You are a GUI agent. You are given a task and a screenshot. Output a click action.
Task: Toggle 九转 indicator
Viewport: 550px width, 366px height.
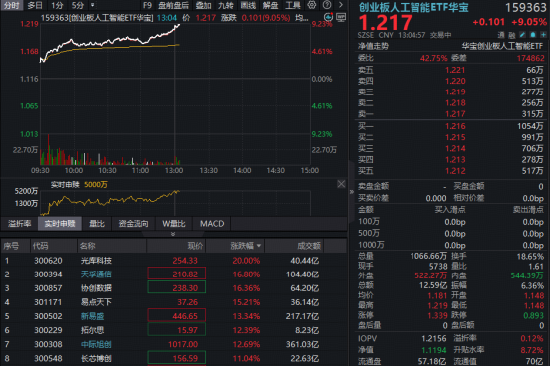coord(226,5)
